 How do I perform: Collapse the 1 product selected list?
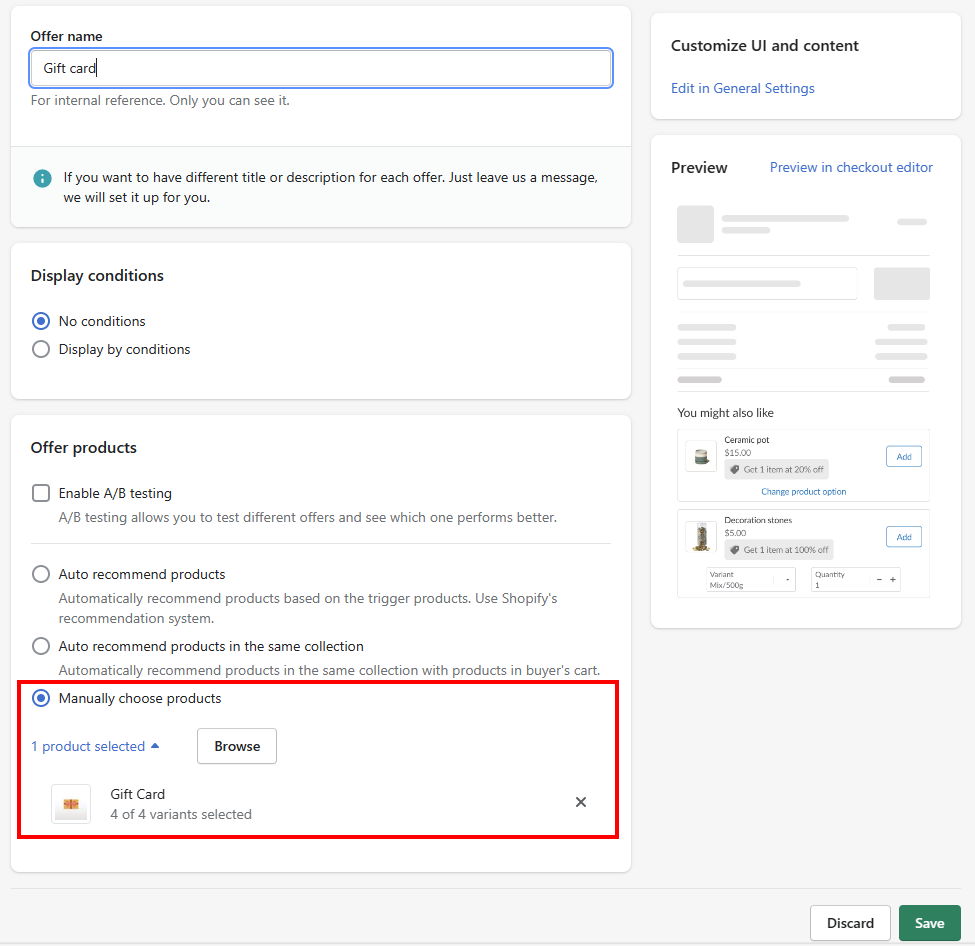[x=95, y=746]
